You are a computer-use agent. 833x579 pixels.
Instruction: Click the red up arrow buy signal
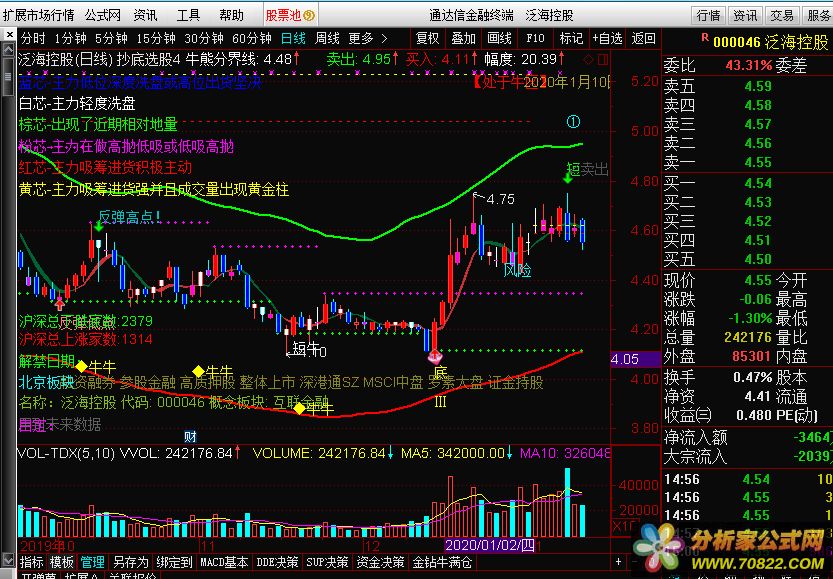pyautogui.click(x=60, y=304)
